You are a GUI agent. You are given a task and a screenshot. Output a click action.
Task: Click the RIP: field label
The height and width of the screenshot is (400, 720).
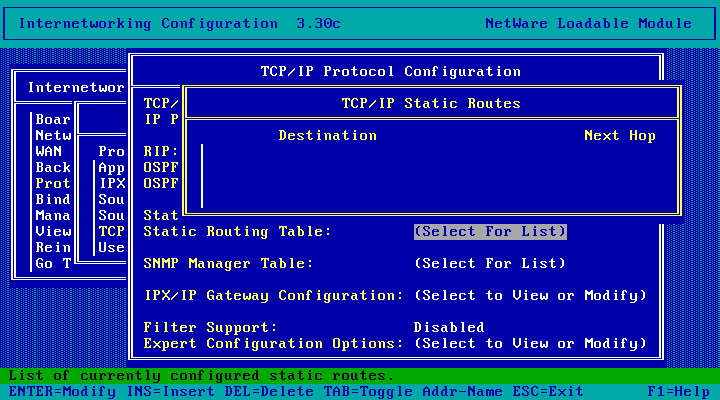coord(161,152)
